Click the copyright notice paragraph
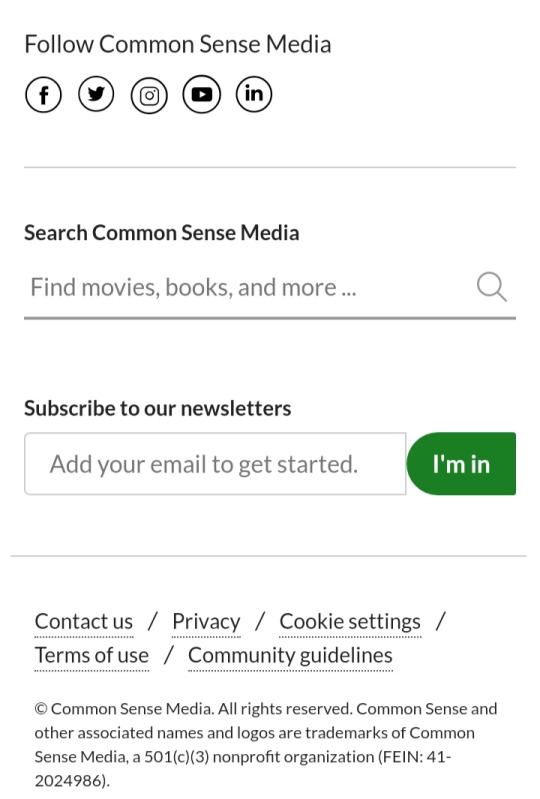The height and width of the screenshot is (799, 540). 266,744
